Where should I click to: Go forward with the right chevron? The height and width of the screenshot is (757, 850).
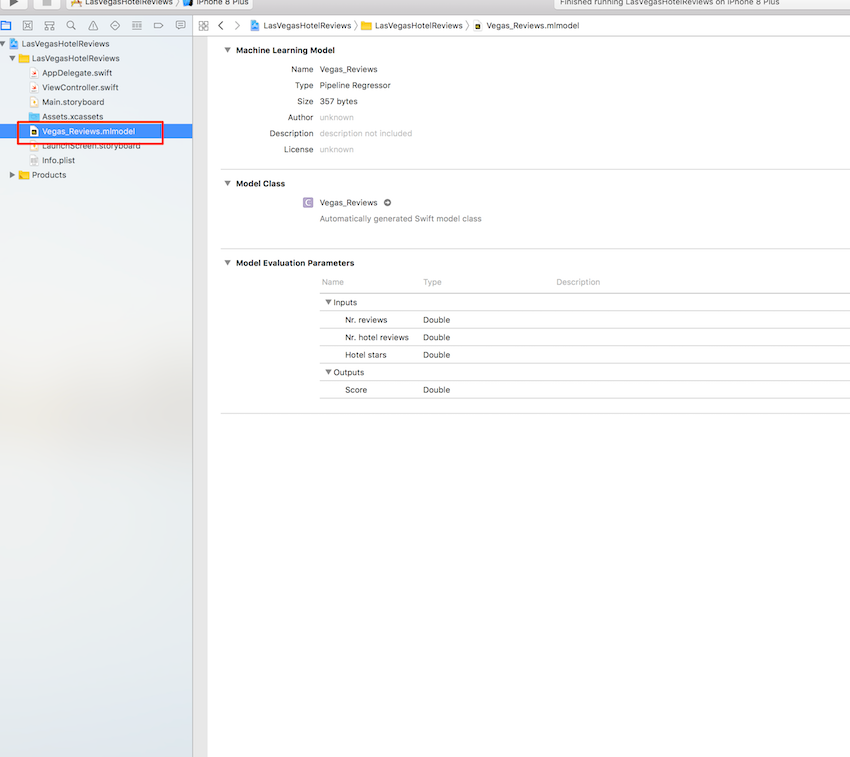point(237,25)
